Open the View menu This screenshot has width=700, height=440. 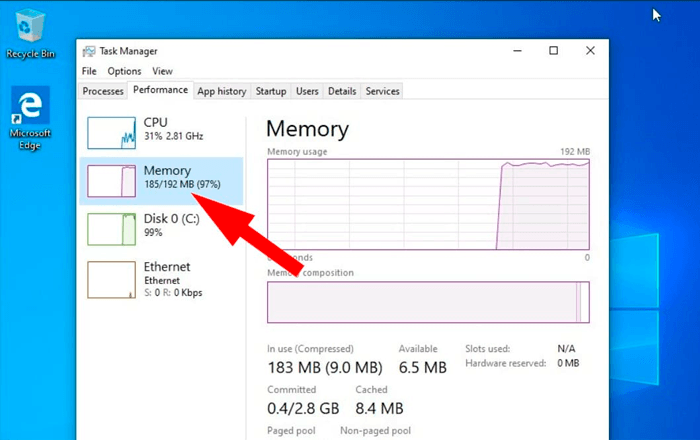(x=162, y=71)
